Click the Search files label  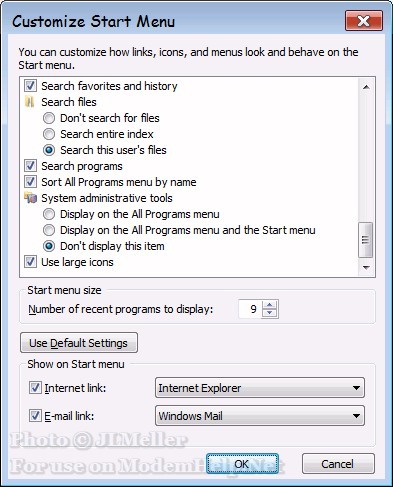point(69,102)
